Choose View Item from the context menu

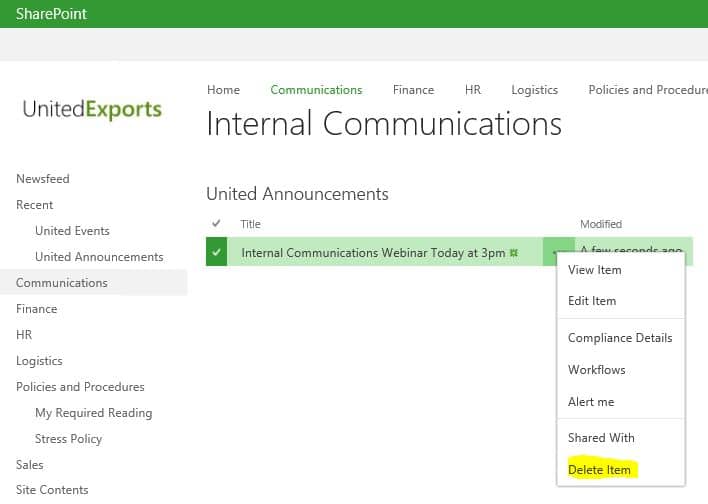pos(595,270)
